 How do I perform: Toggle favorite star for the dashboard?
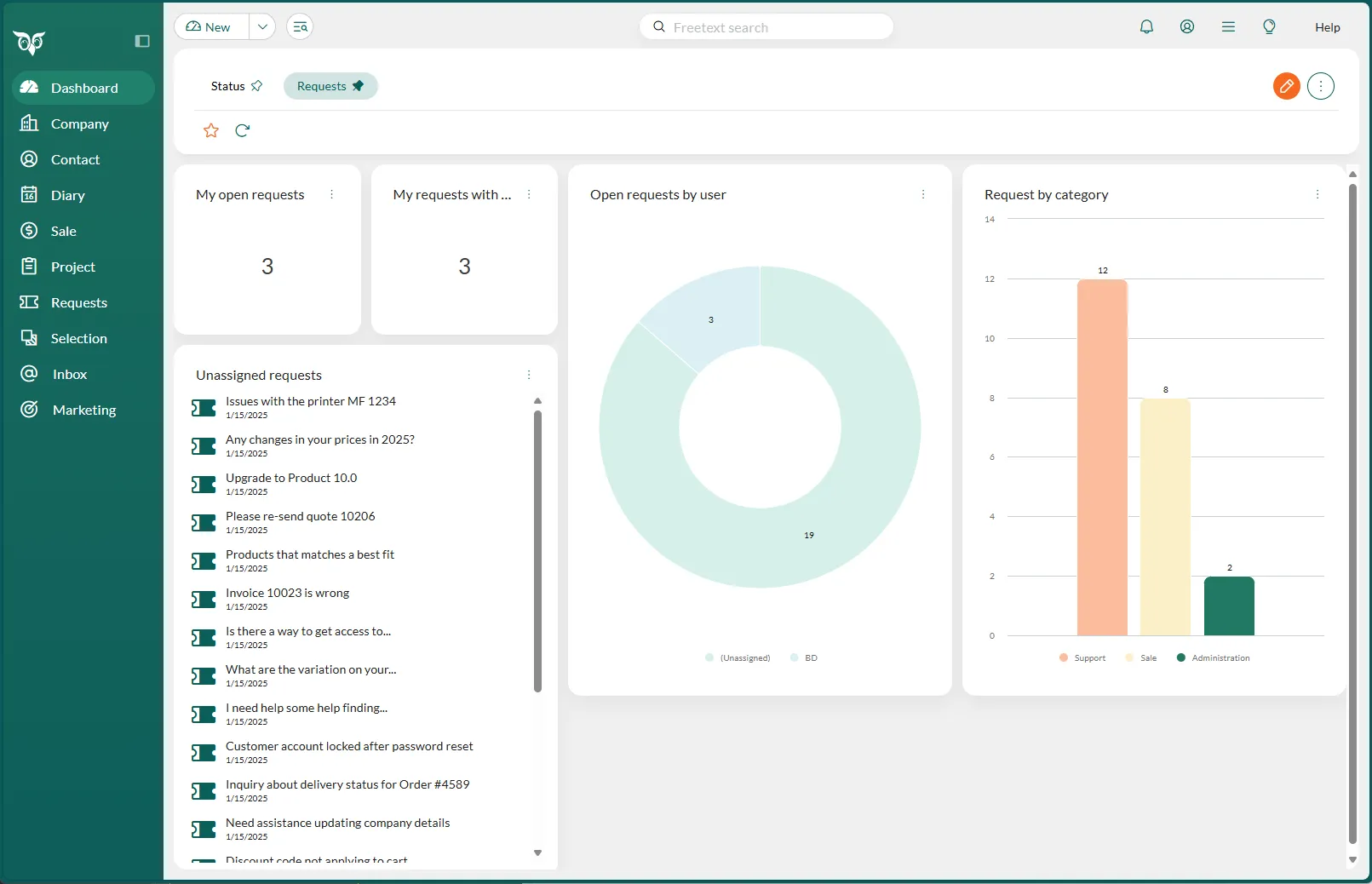pyautogui.click(x=211, y=130)
